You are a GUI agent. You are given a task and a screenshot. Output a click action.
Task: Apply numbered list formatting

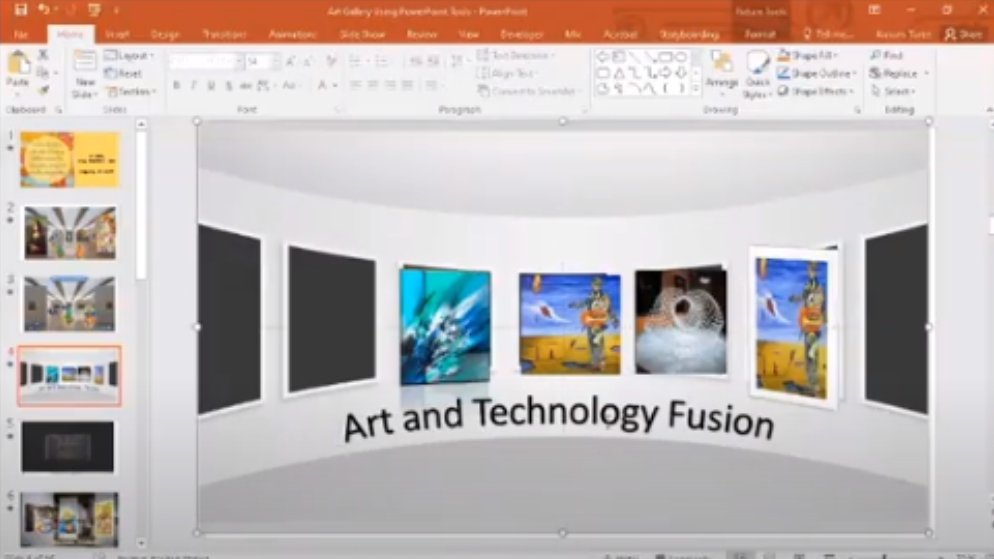tap(382, 61)
